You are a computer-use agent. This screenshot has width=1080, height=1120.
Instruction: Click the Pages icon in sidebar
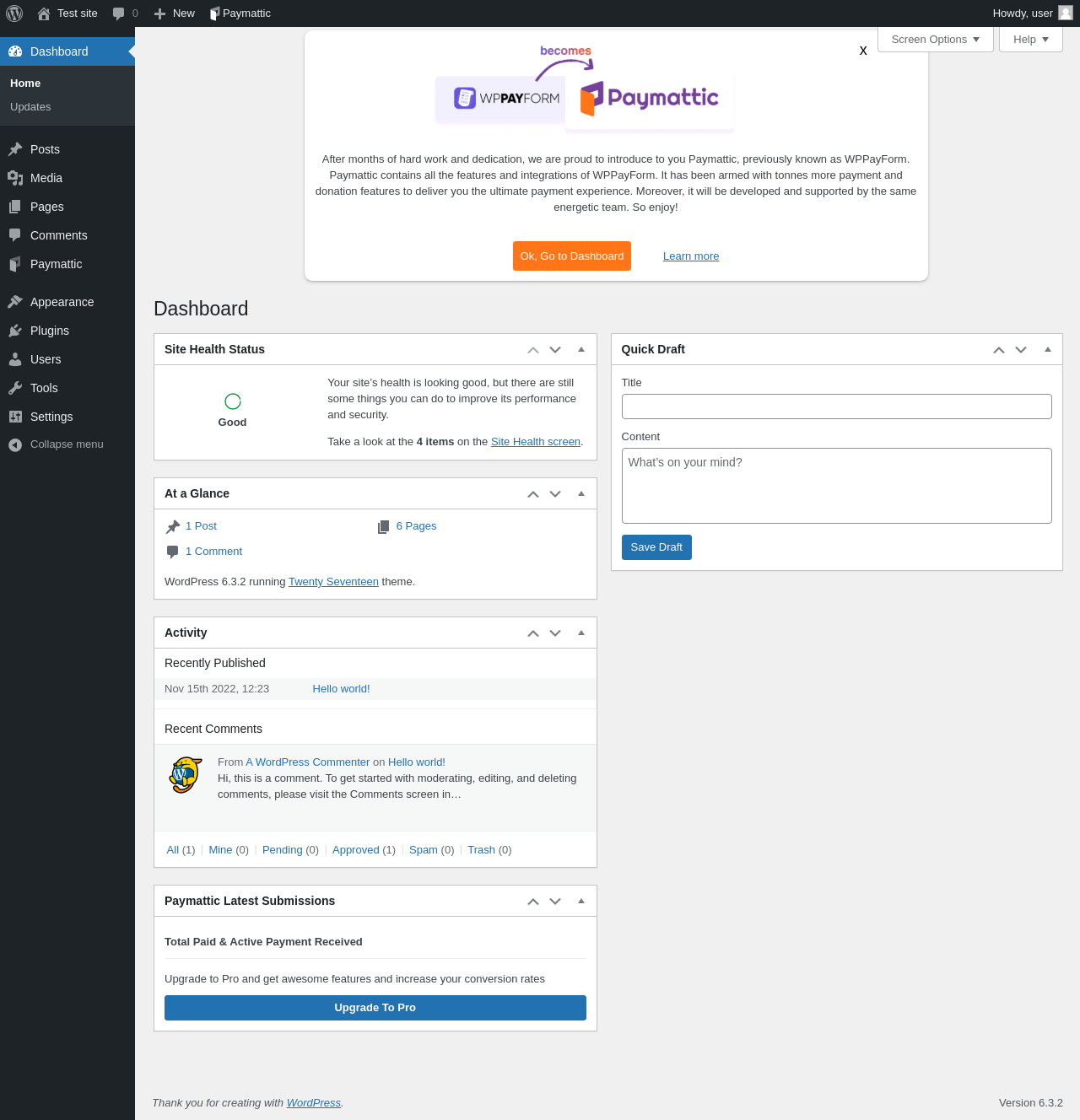[15, 207]
